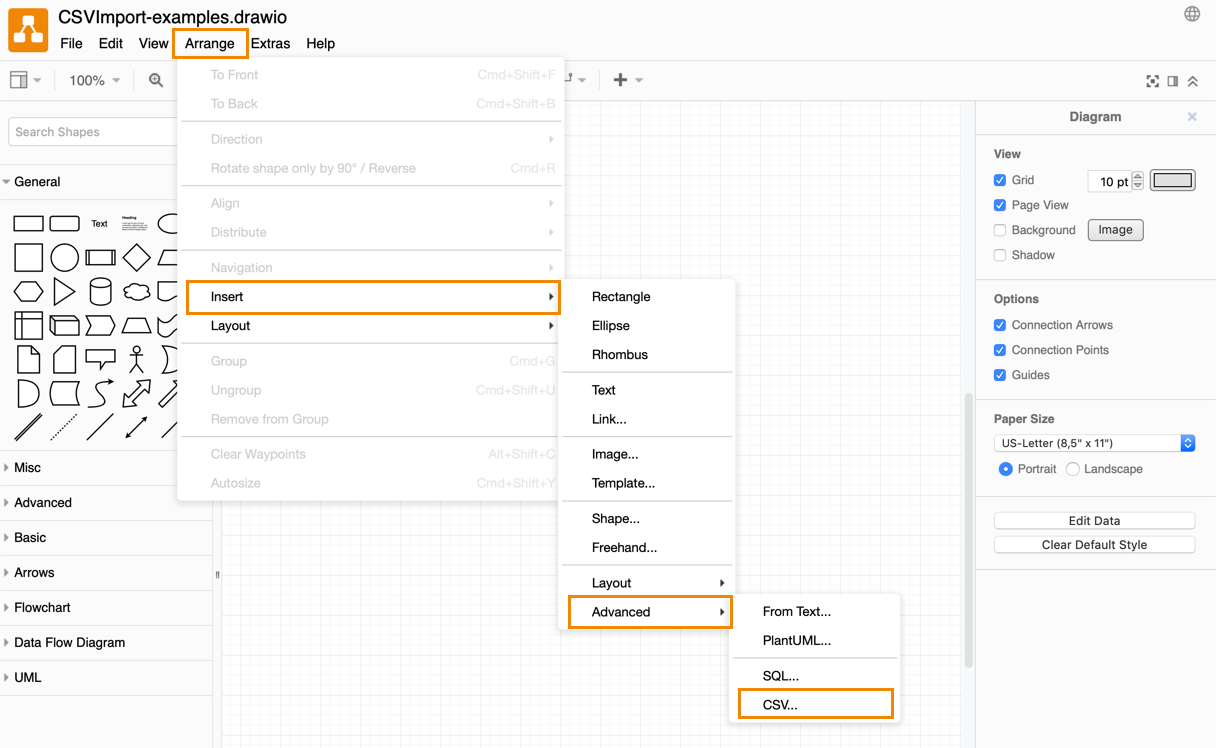This screenshot has width=1216, height=748.
Task: Pick the Heading textbox shape
Action: 135,223
